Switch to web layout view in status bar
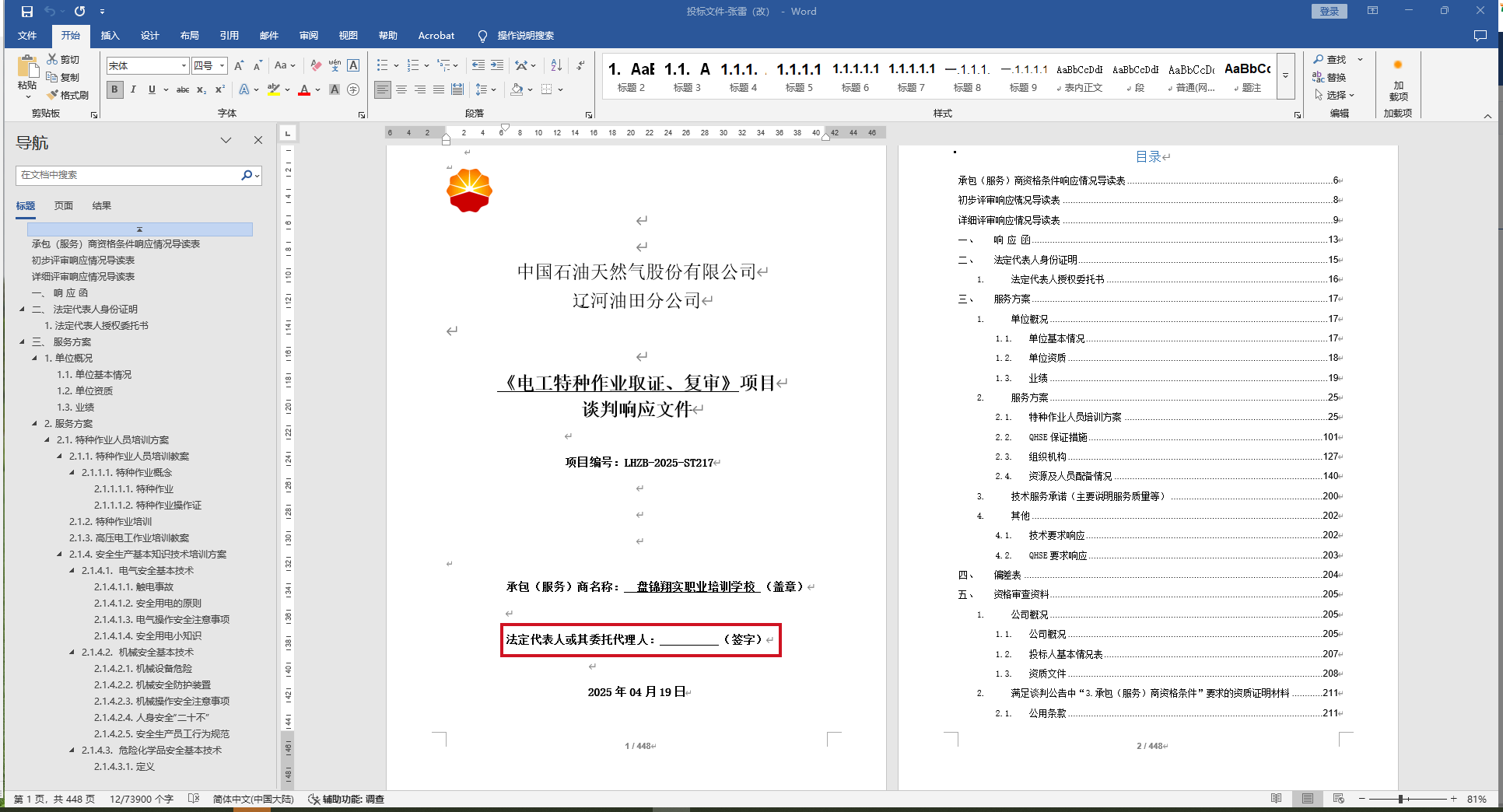The width and height of the screenshot is (1503, 812). 1338,799
